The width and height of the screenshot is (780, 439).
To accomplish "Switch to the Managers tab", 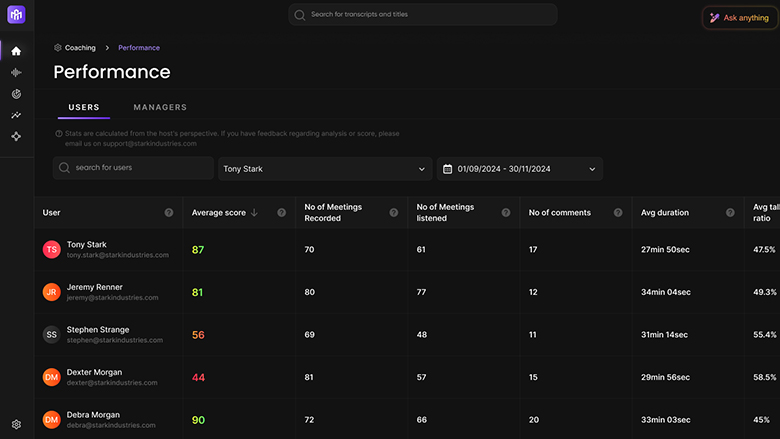I will click(x=160, y=107).
